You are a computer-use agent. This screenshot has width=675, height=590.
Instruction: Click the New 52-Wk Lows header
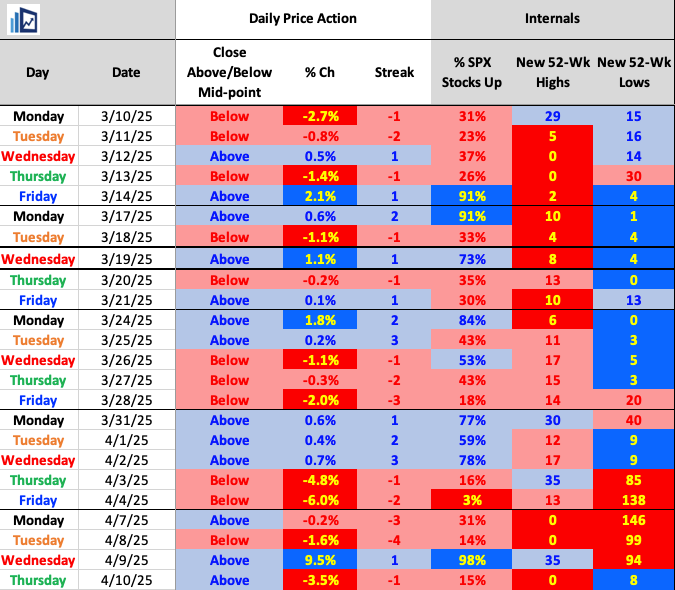pos(634,72)
